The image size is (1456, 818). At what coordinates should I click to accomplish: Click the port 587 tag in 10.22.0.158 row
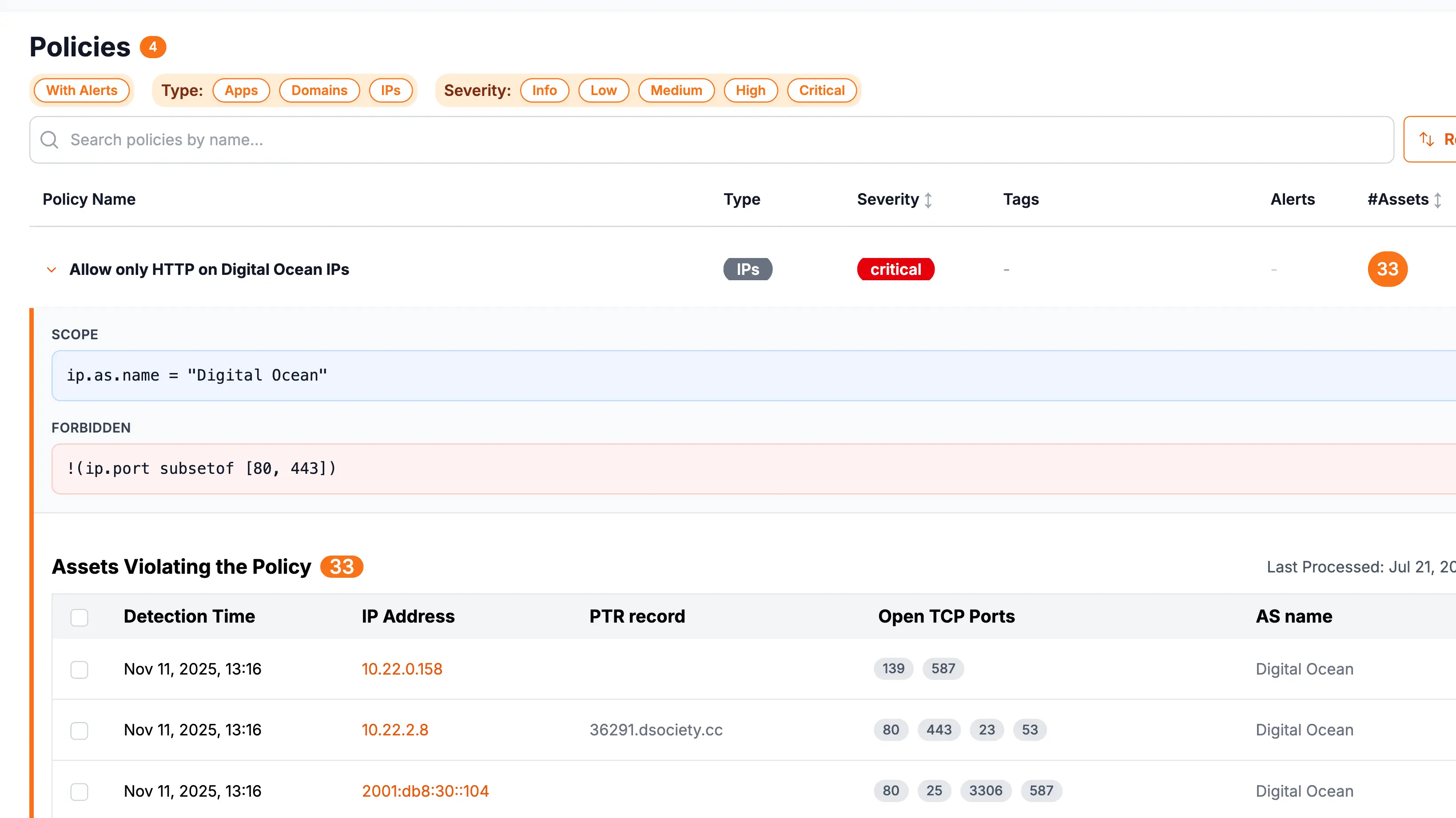coord(943,669)
